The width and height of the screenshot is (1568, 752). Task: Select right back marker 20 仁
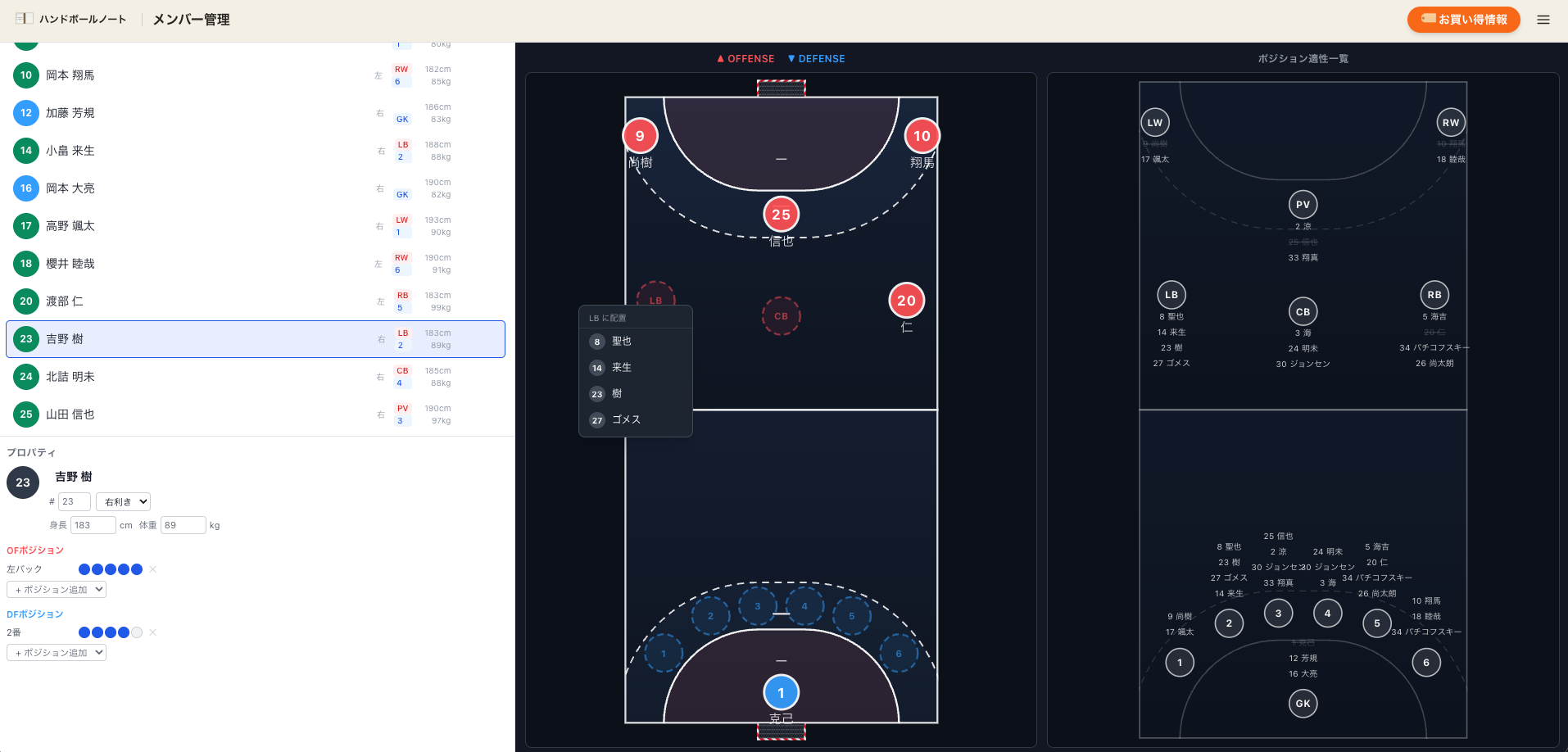(x=906, y=301)
